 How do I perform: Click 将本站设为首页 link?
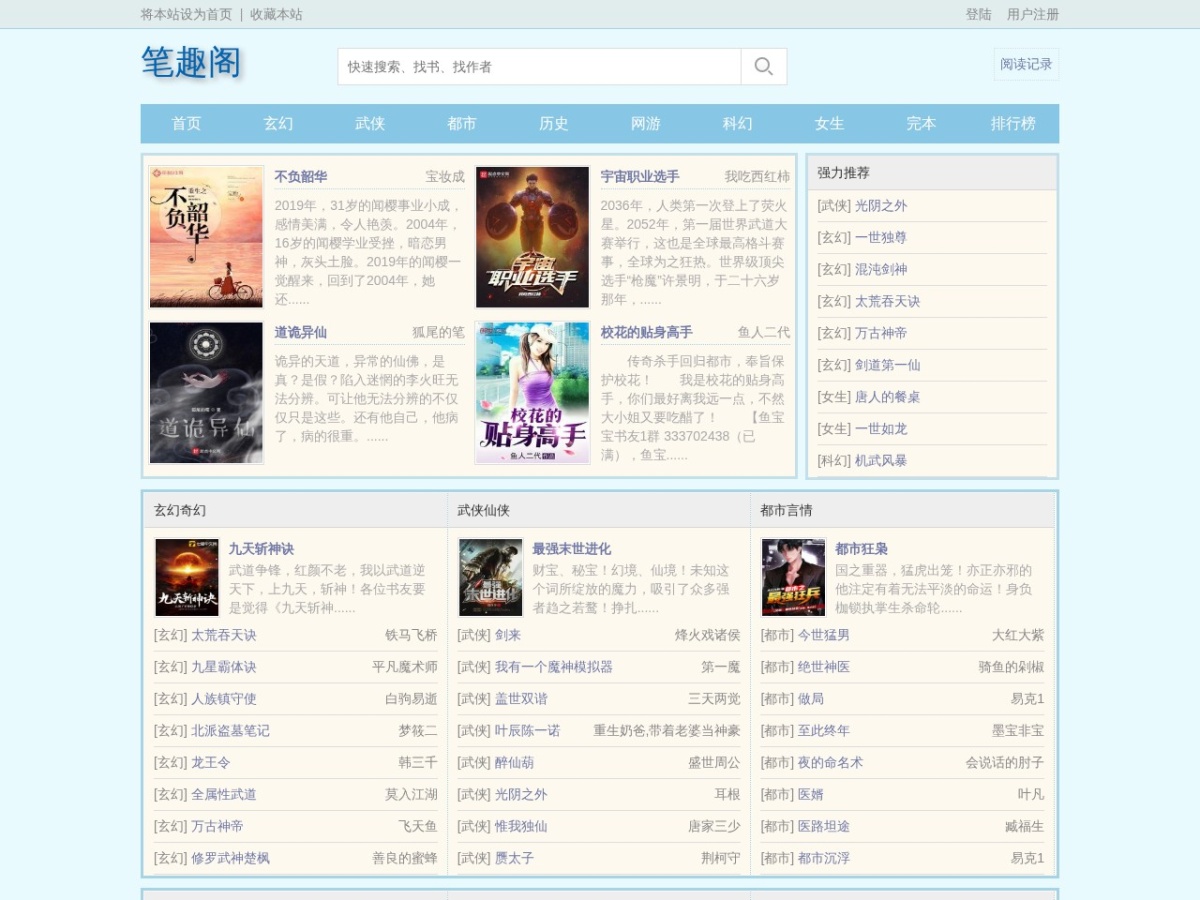(186, 14)
